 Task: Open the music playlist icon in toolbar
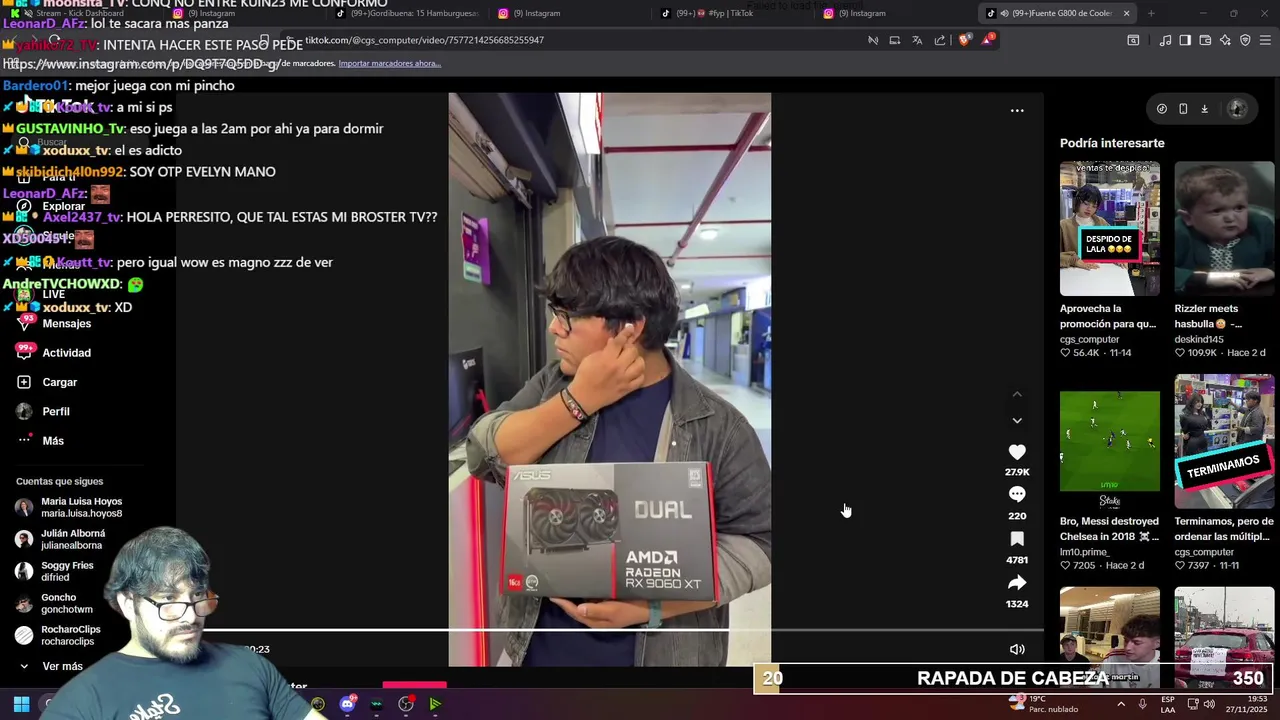coord(1165,40)
